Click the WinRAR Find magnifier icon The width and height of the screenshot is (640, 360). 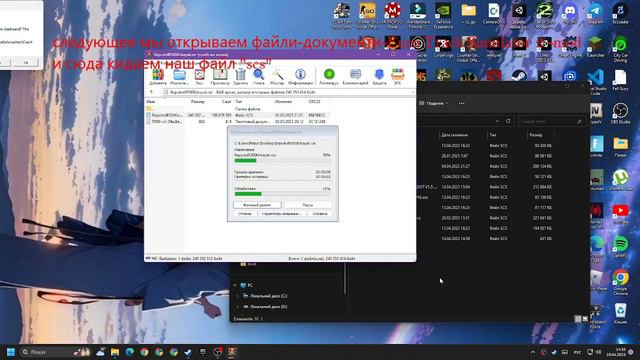(x=258, y=77)
